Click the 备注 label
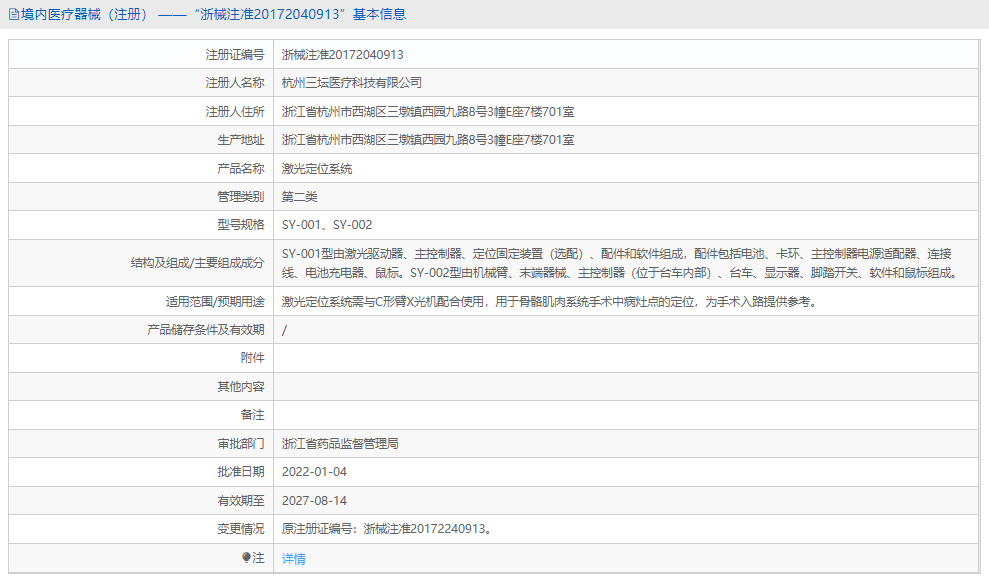Image resolution: width=989 pixels, height=581 pixels. click(252, 415)
